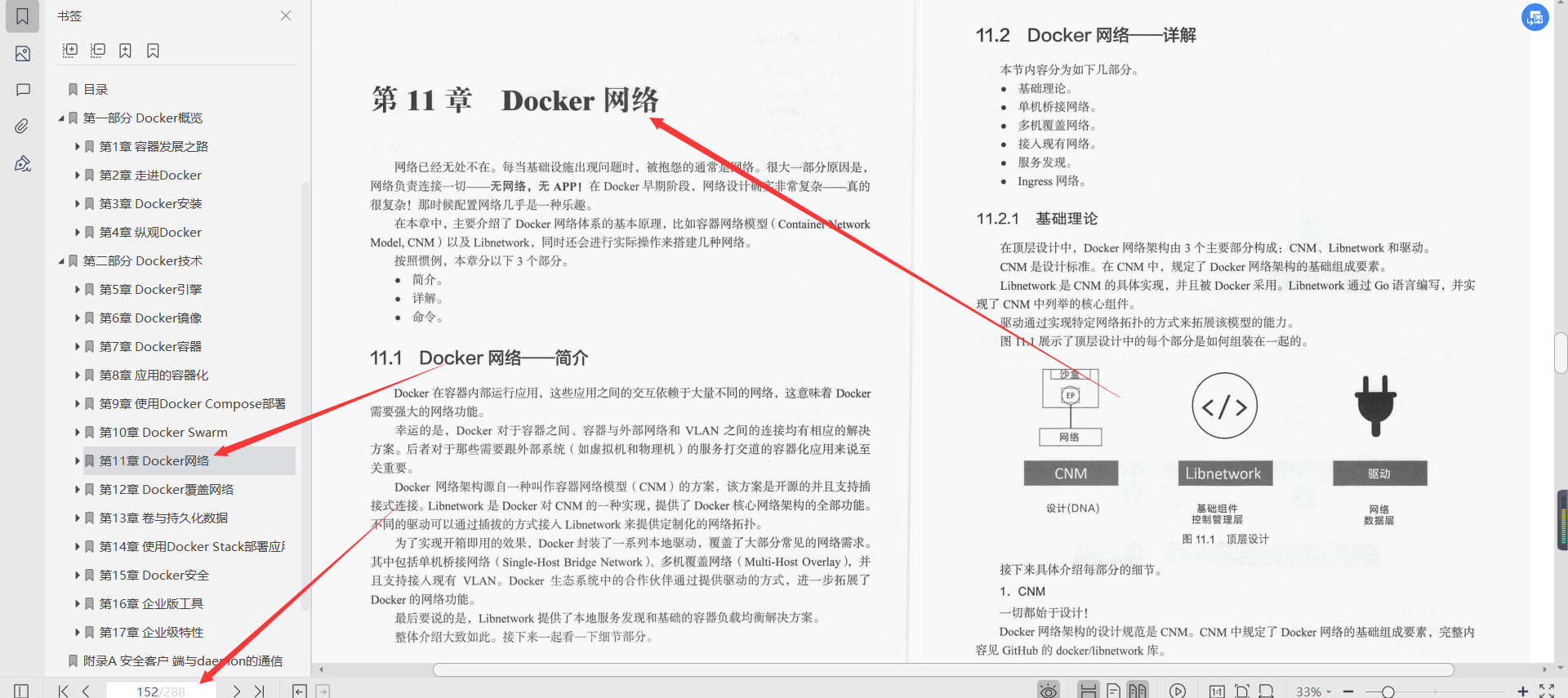Go to next view arrow

(323, 691)
